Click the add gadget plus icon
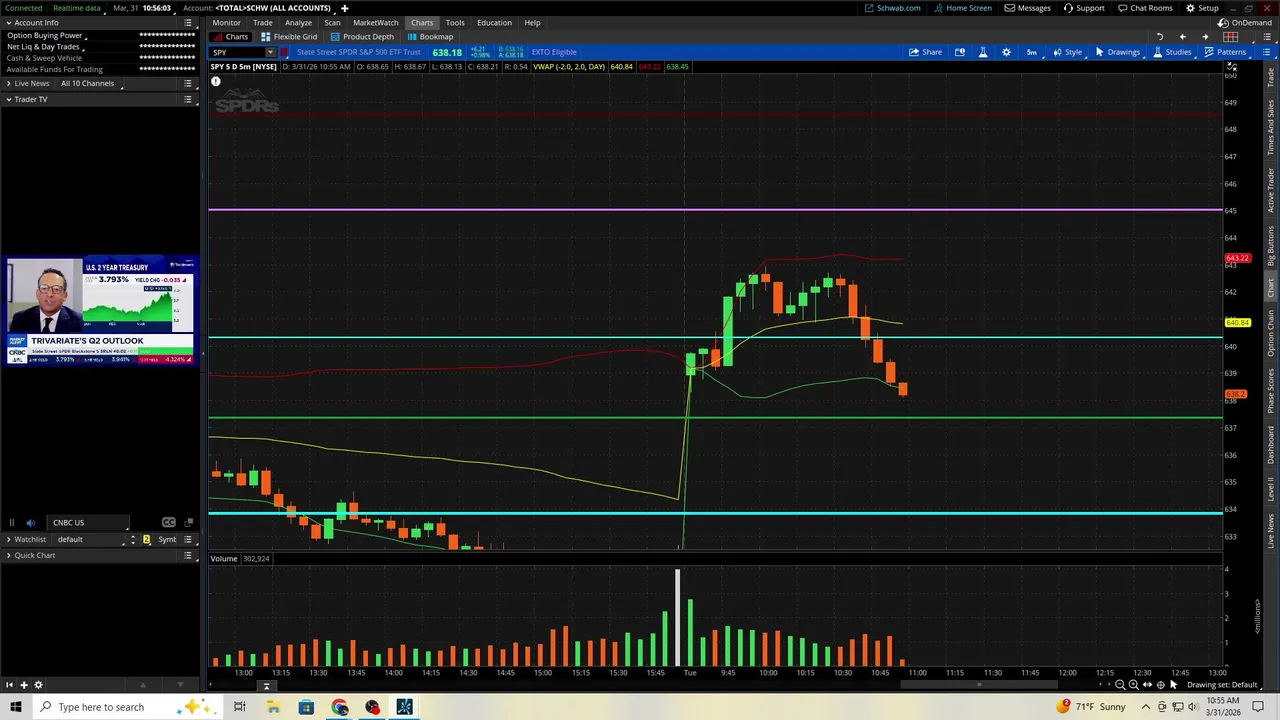Screen dimensions: 1280x720 click(x=23, y=685)
